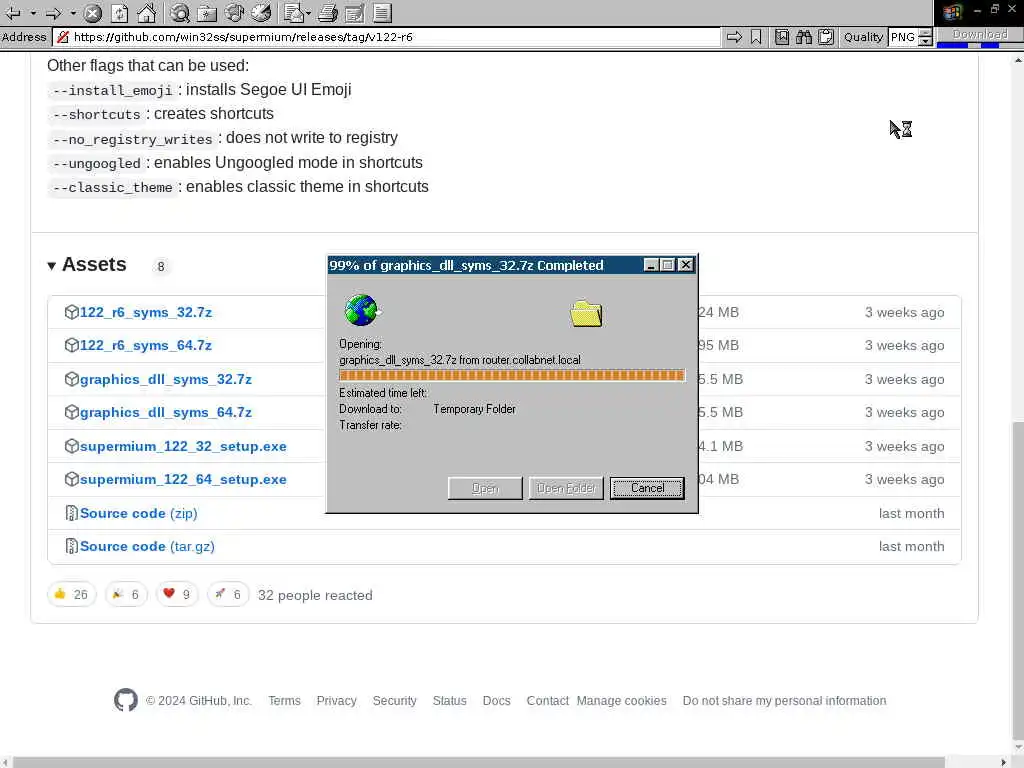Click package icon beside 122_r6_syms_32.7z
Viewport: 1024px width, 768px height.
[x=71, y=312]
